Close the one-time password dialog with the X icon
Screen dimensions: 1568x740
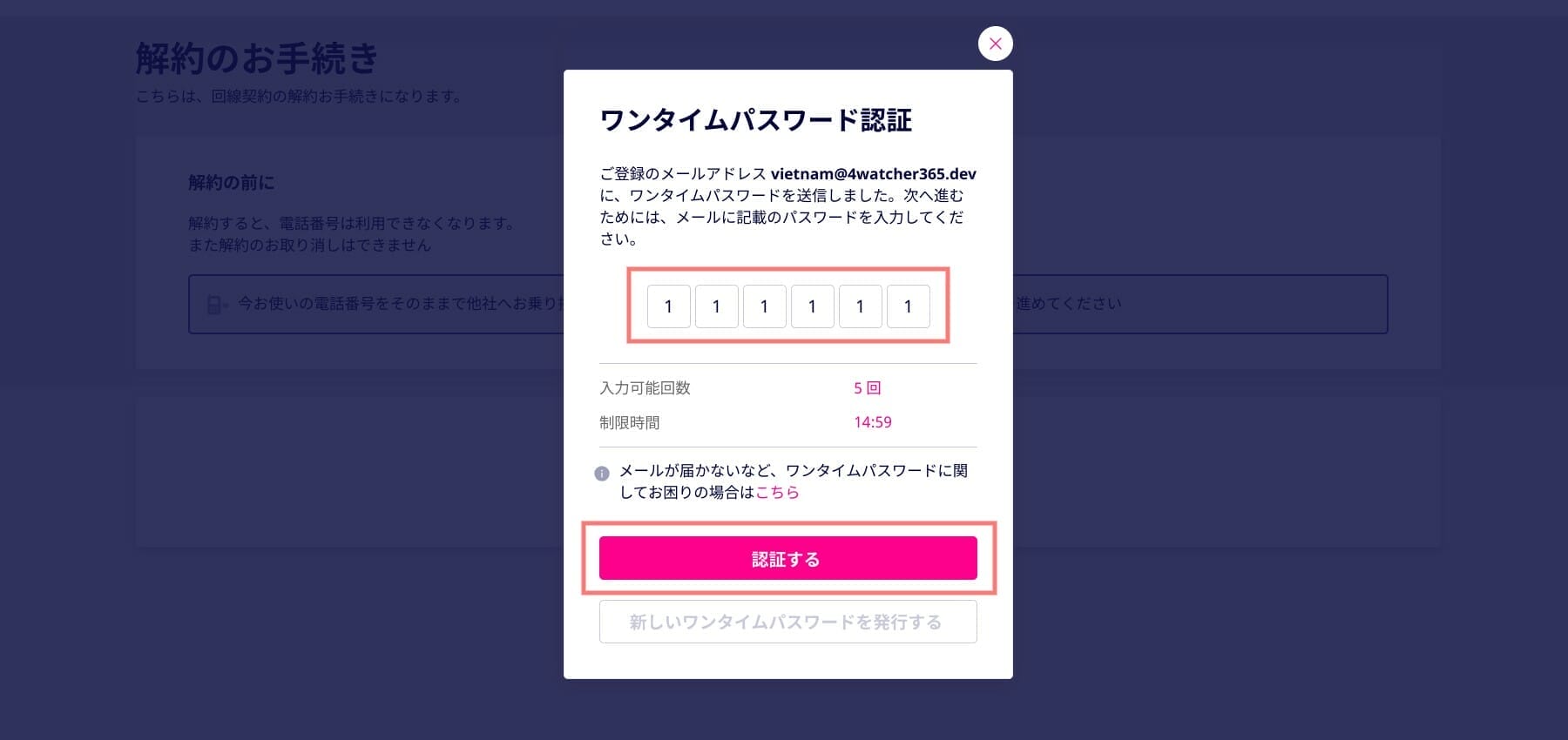[x=995, y=44]
